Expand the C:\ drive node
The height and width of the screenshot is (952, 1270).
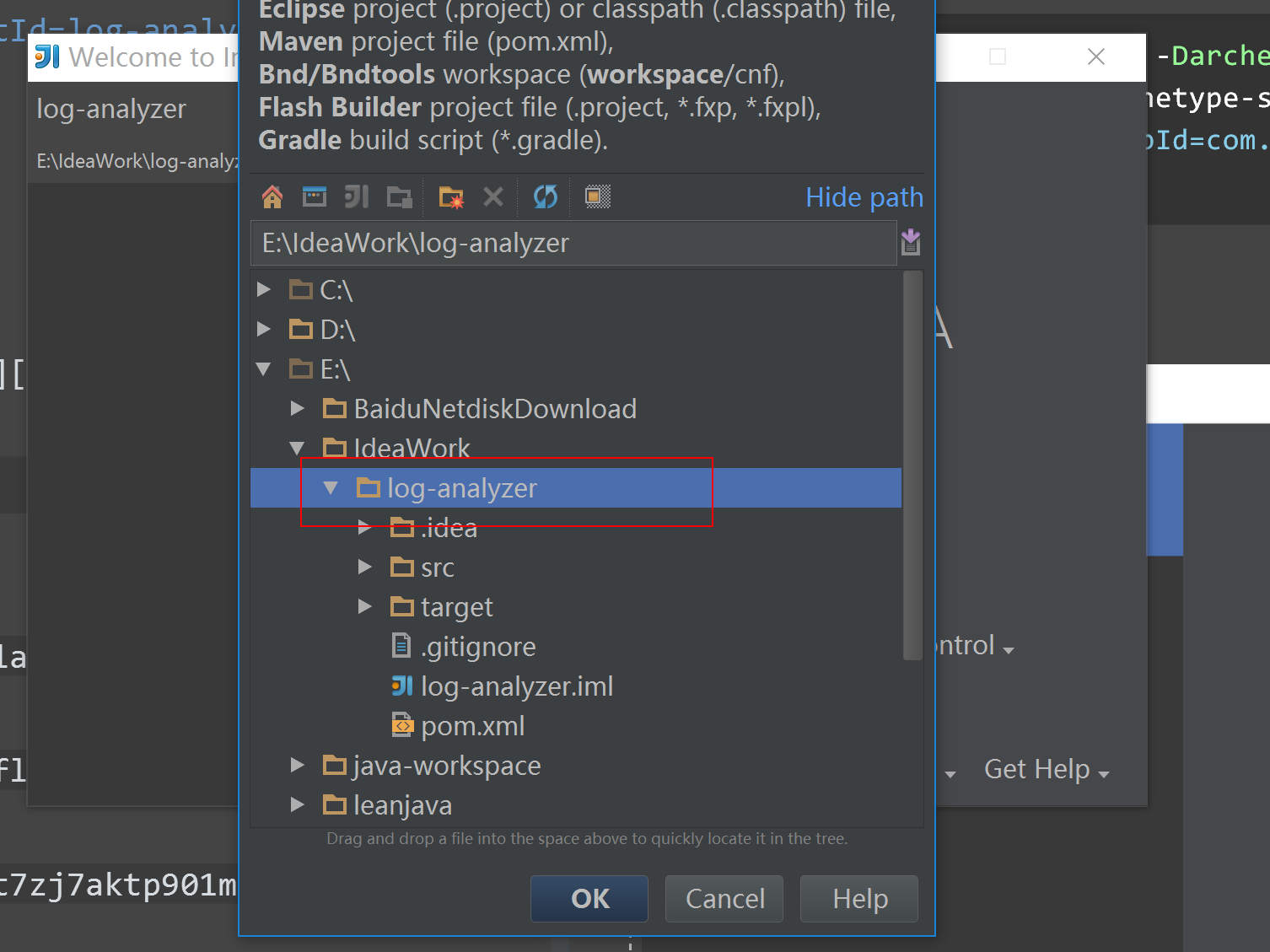[x=264, y=289]
